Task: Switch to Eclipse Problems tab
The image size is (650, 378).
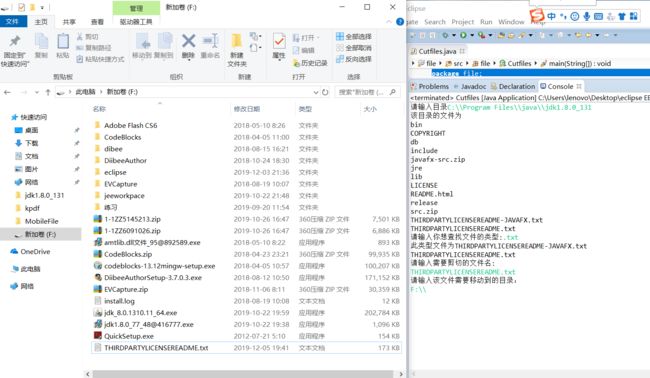Action: click(429, 86)
